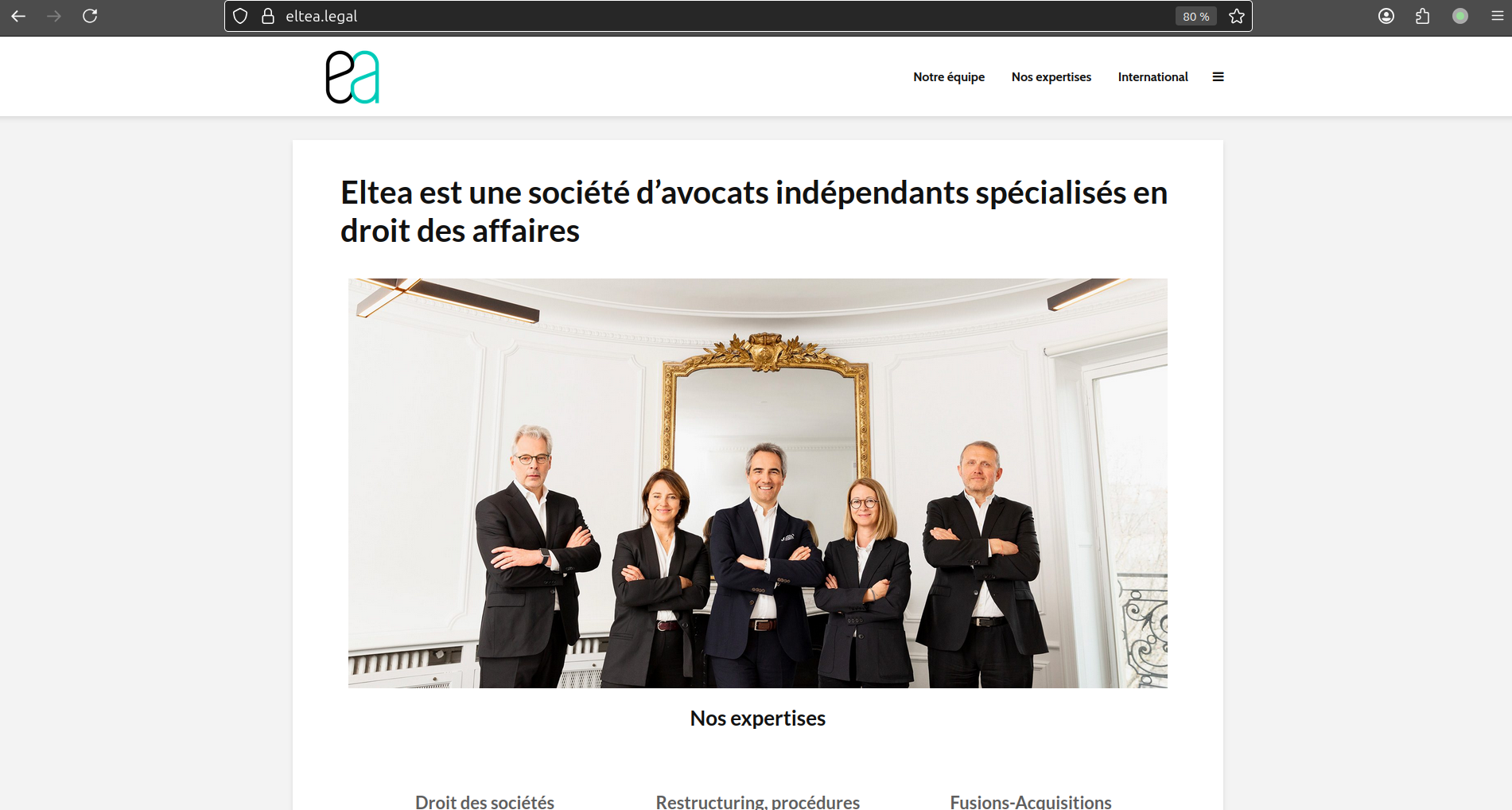Click the browser back arrow
This screenshot has height=810, width=1512.
coord(18,16)
